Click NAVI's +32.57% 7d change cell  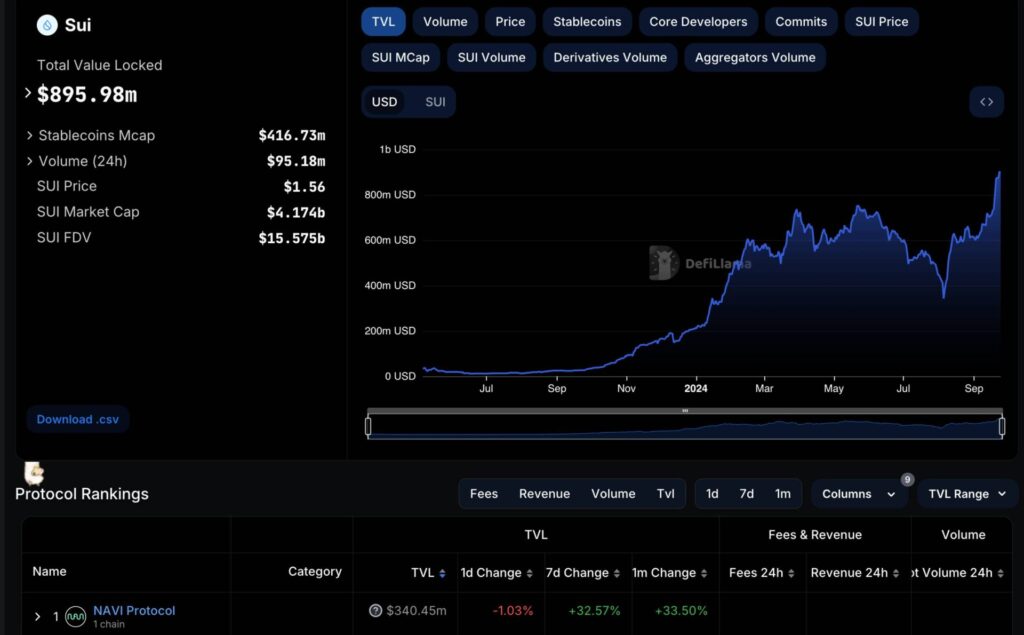click(x=594, y=610)
